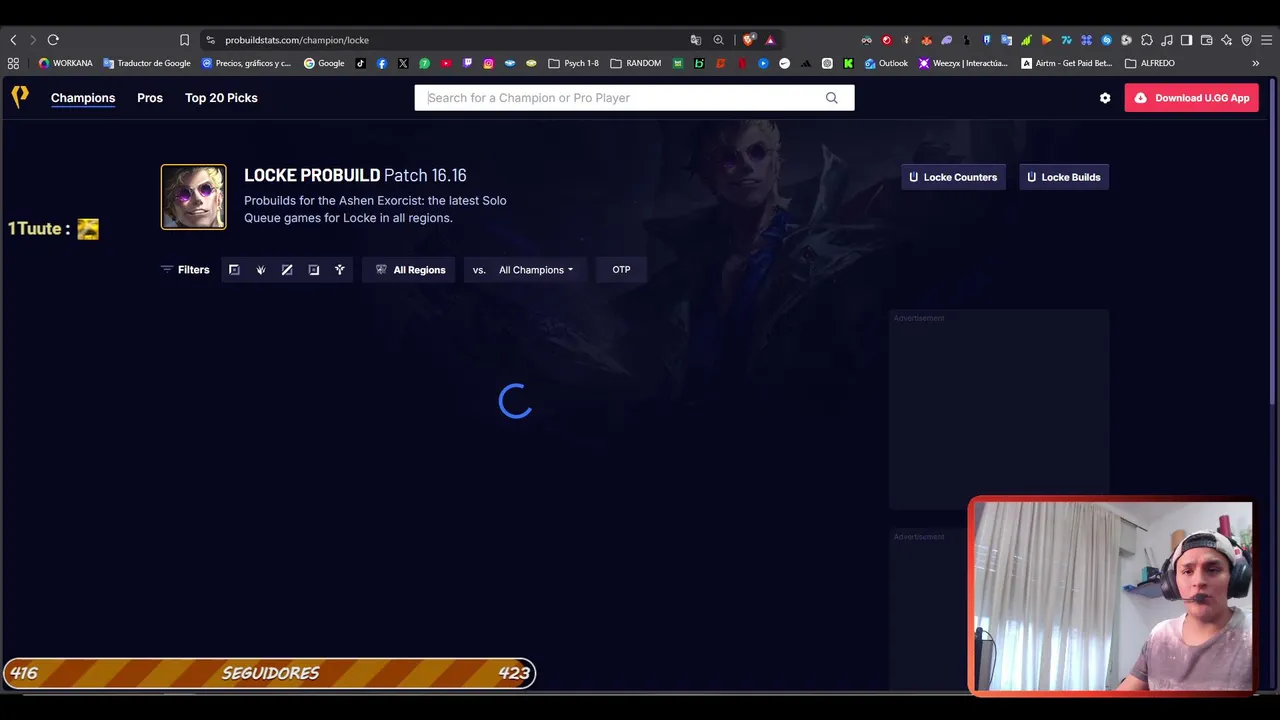Open Instagram bookmark icon
The image size is (1280, 720).
tap(488, 63)
